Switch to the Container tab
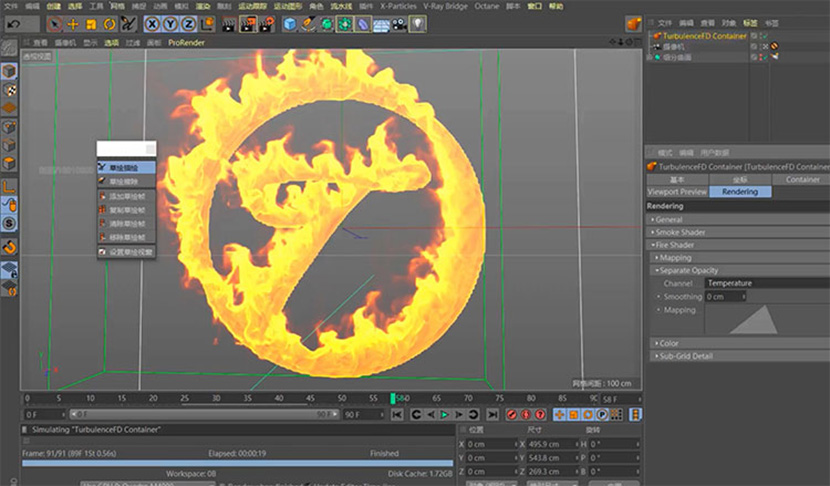Screen dimensions: 830x486 click(801, 179)
